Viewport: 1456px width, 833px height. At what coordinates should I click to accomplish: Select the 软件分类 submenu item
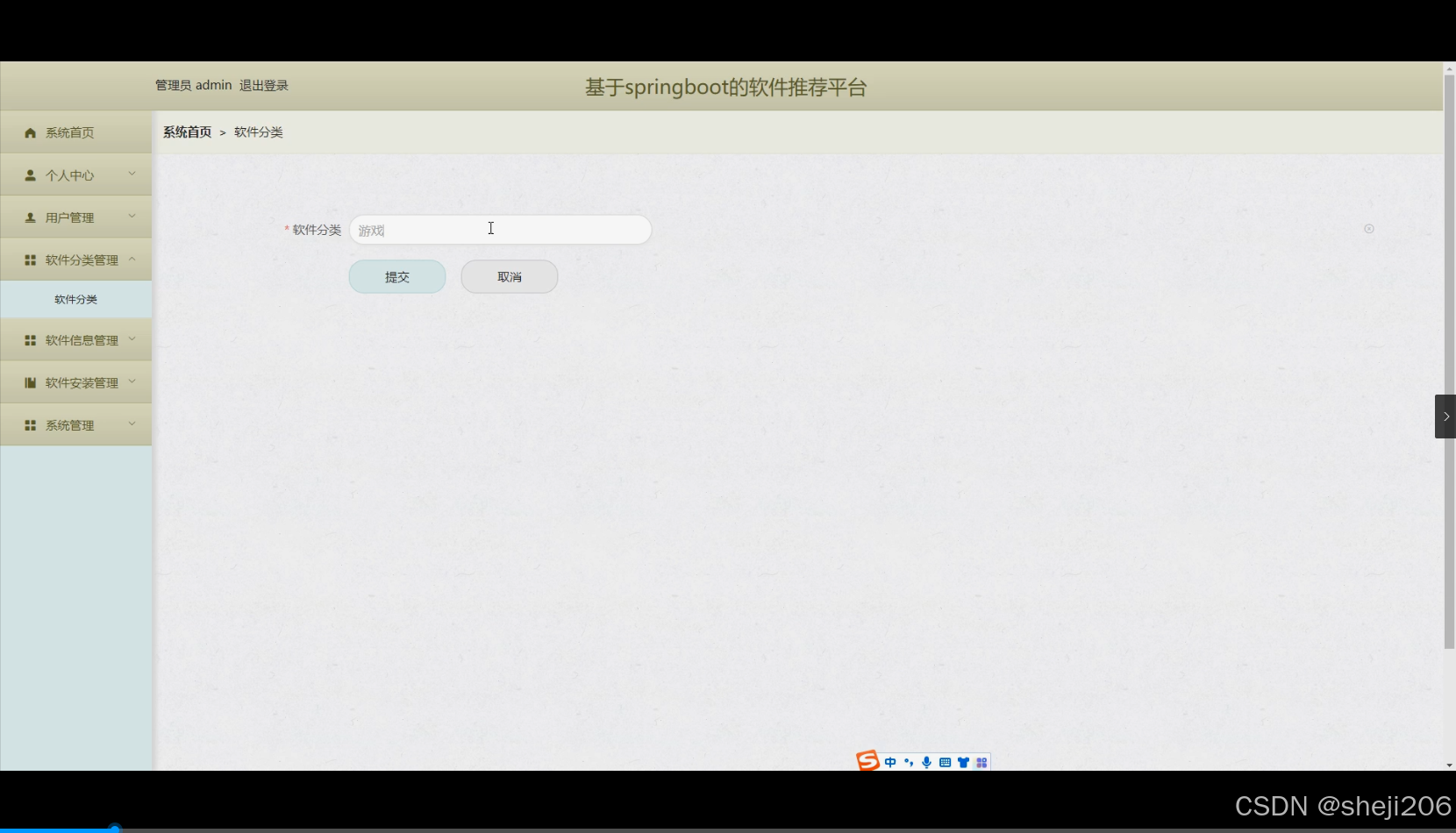pos(76,299)
